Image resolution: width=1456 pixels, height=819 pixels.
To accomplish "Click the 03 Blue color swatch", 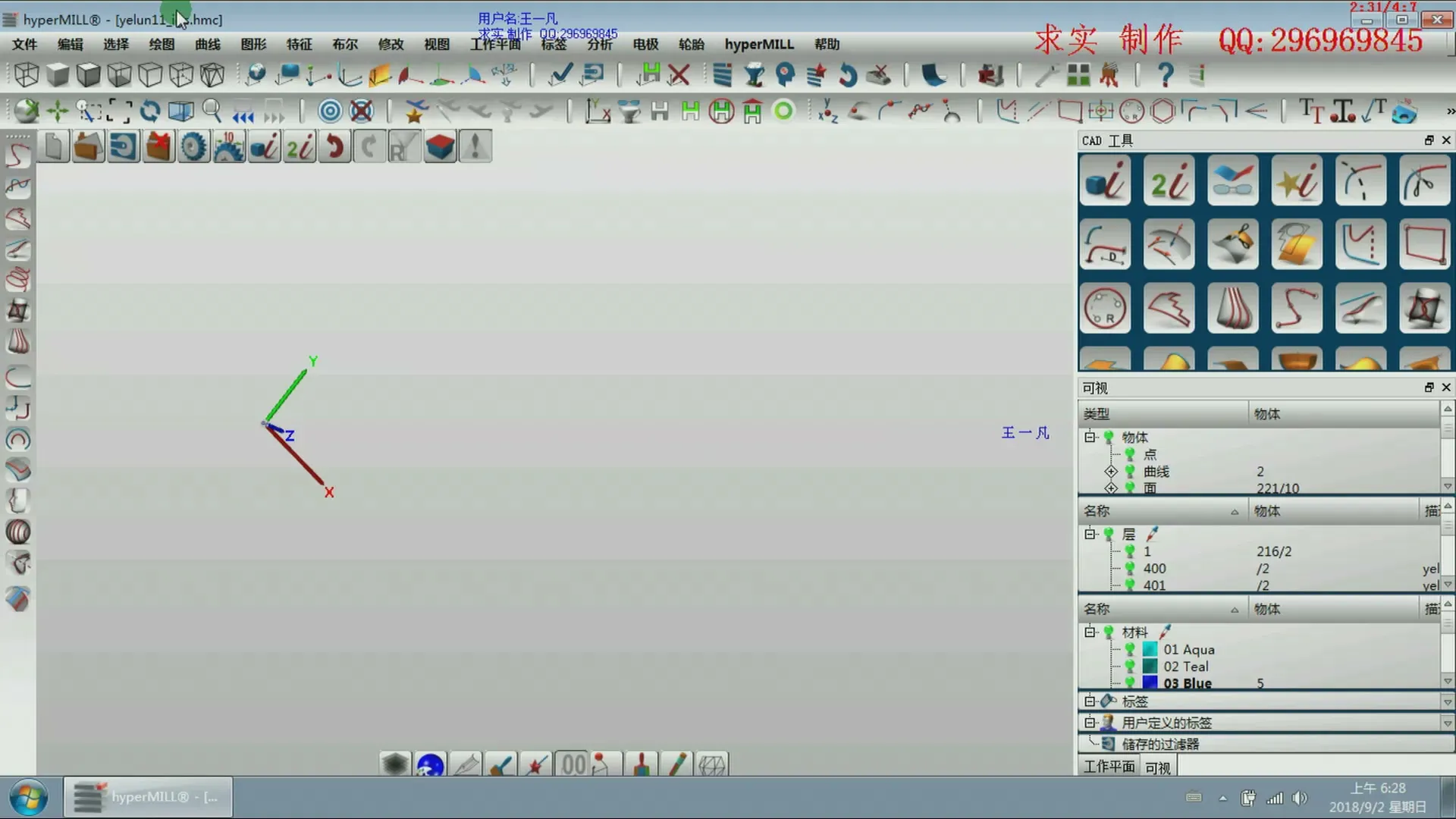I will pyautogui.click(x=1150, y=682).
